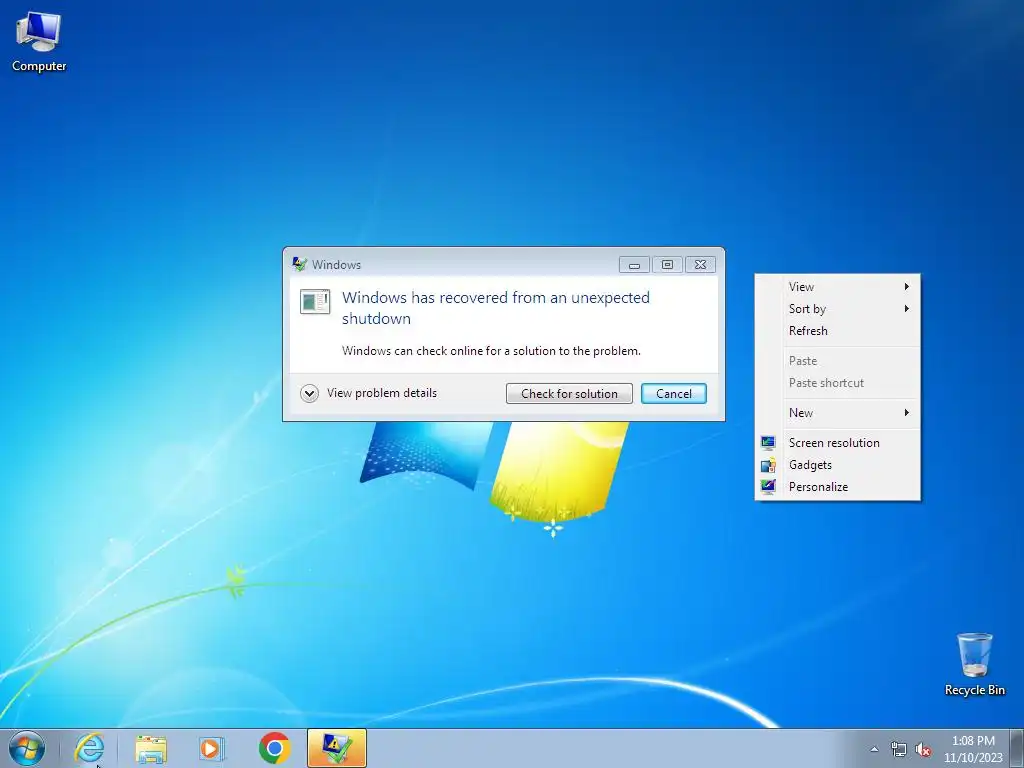
Task: Choose Refresh from the context menu
Action: point(837,331)
